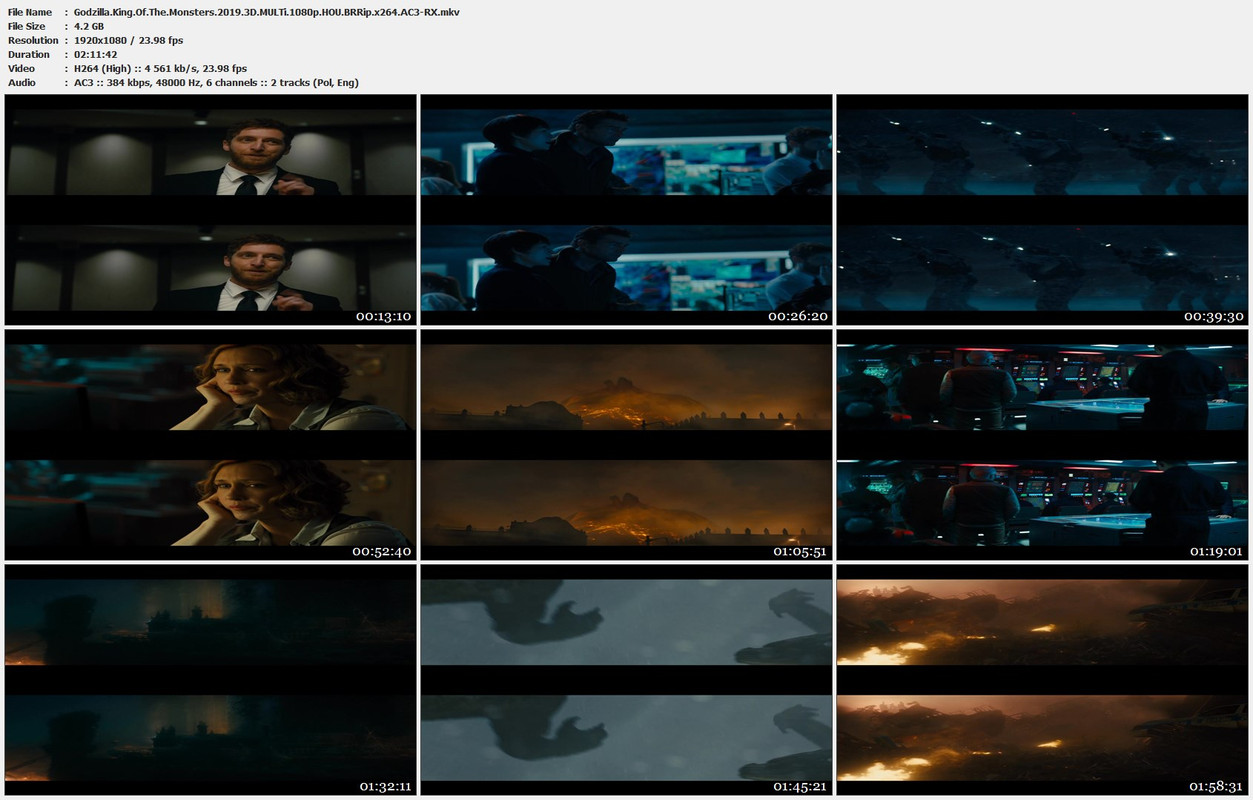Click the file name ending in AC3-RX.mkv
This screenshot has width=1253, height=800.
click(x=267, y=12)
